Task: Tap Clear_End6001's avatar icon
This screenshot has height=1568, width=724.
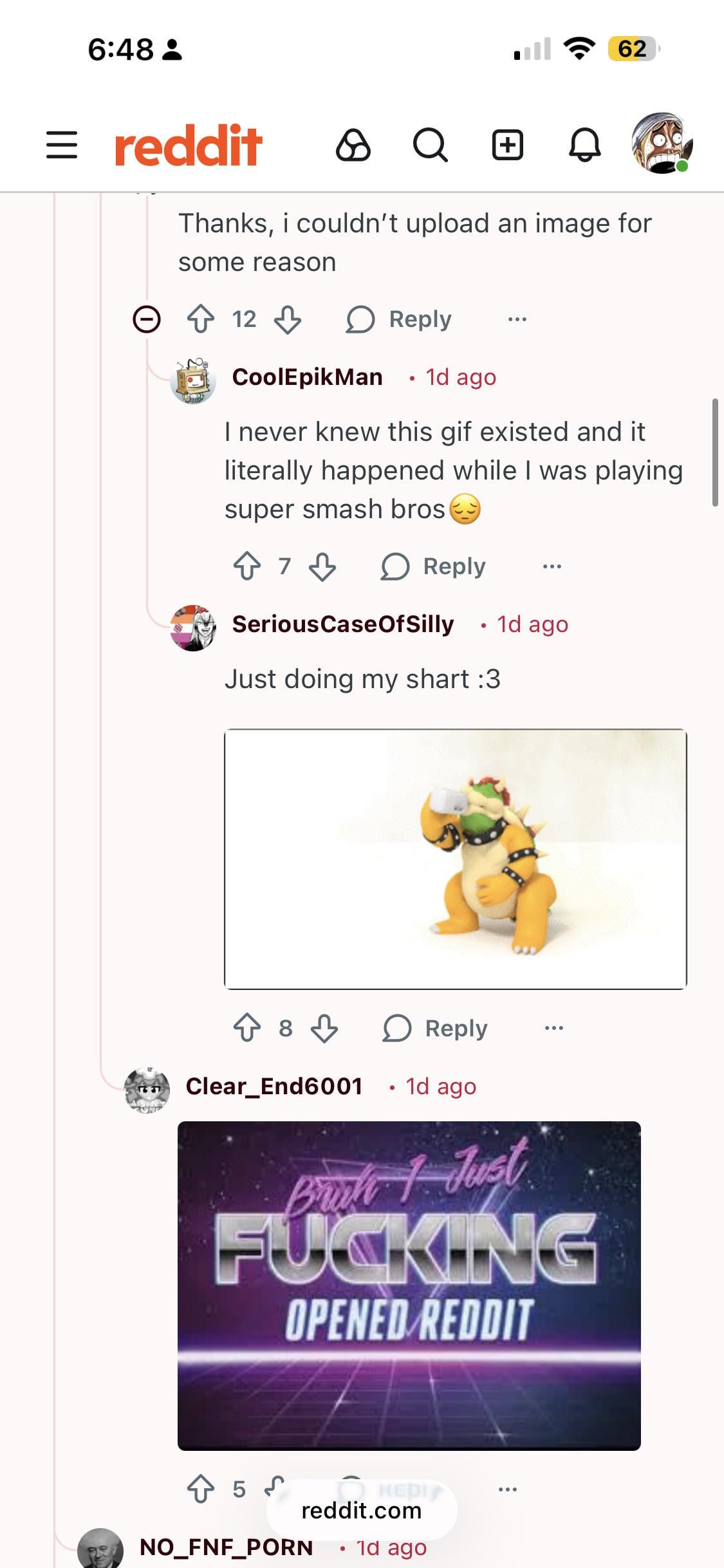Action: coord(147,1089)
